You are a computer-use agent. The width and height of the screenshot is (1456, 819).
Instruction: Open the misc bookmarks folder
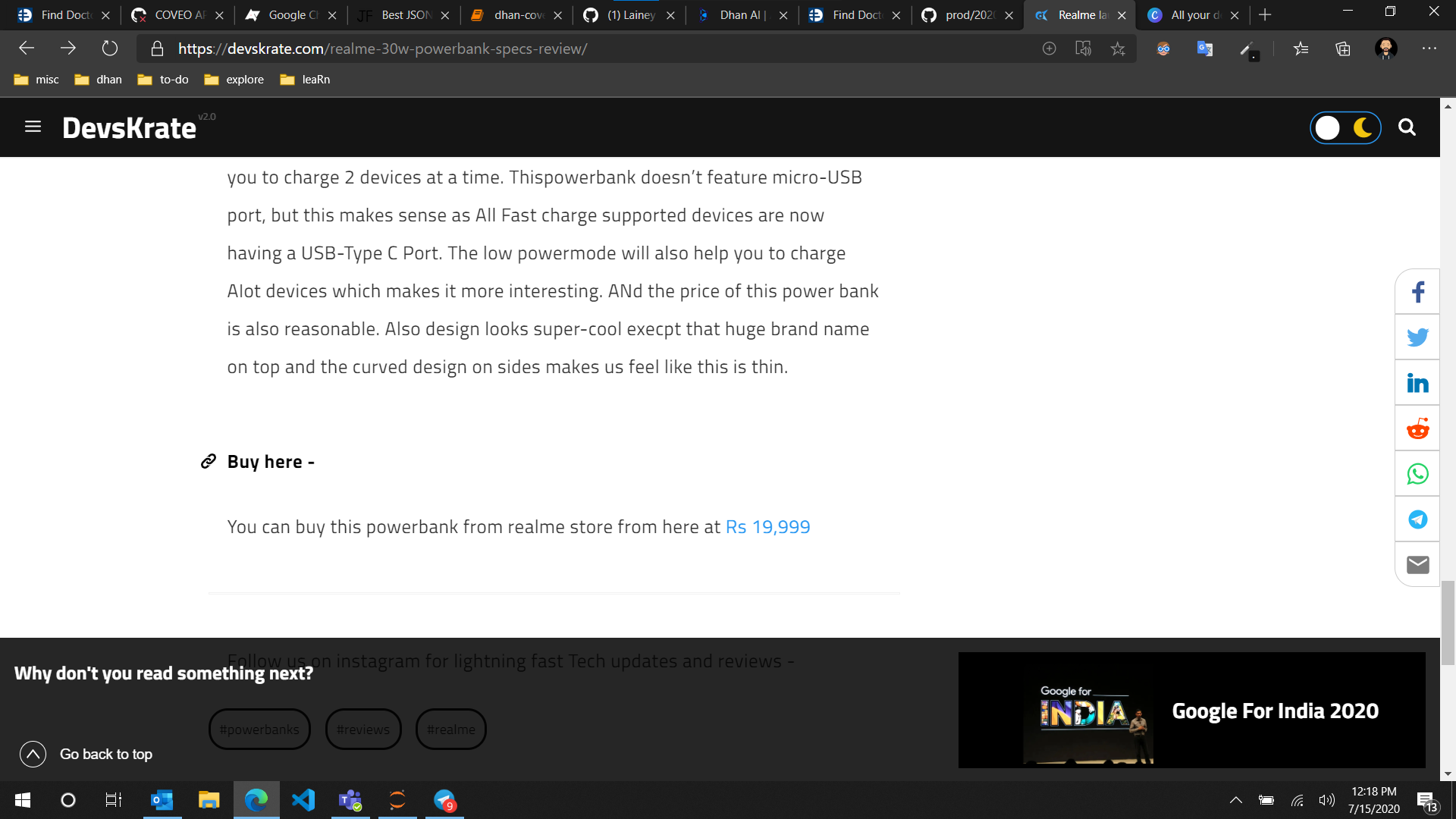pyautogui.click(x=36, y=80)
